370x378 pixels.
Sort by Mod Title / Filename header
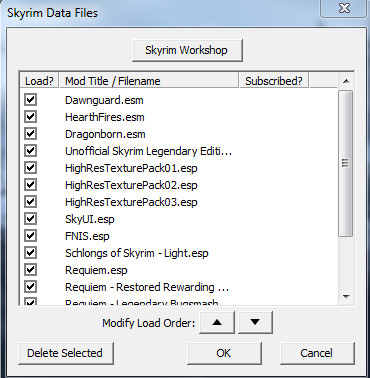point(149,81)
